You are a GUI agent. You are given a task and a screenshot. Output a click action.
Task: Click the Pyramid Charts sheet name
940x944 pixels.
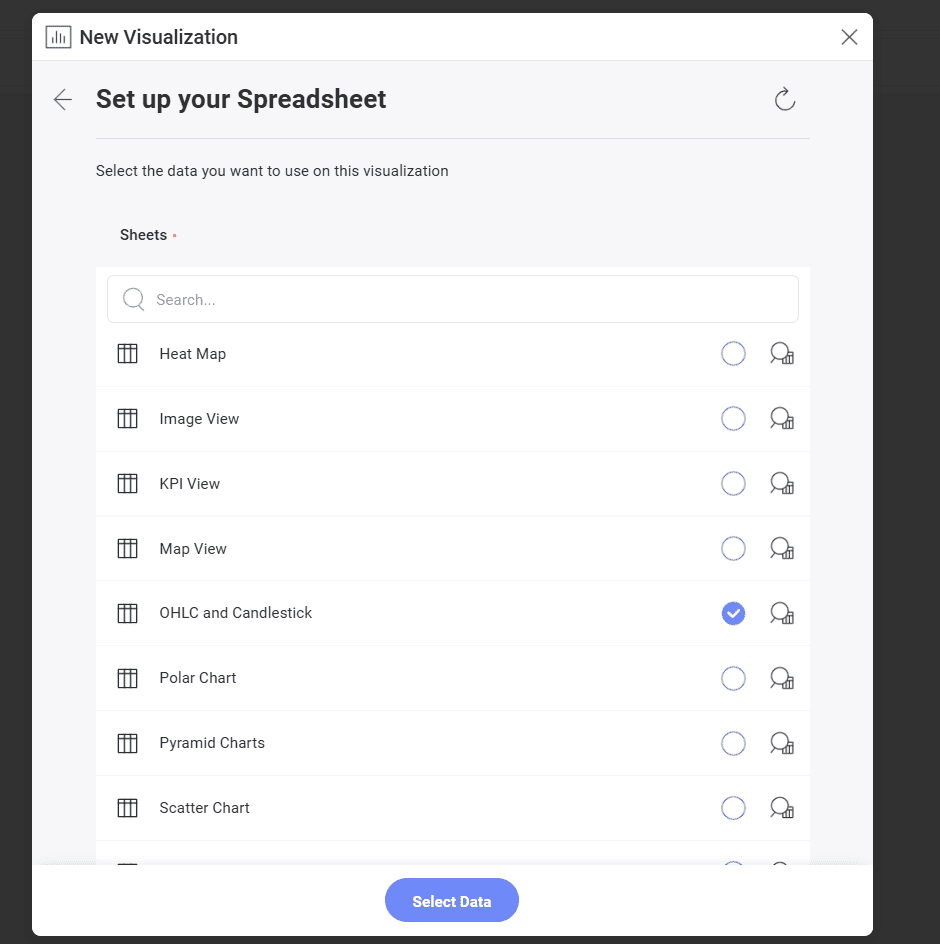point(212,743)
